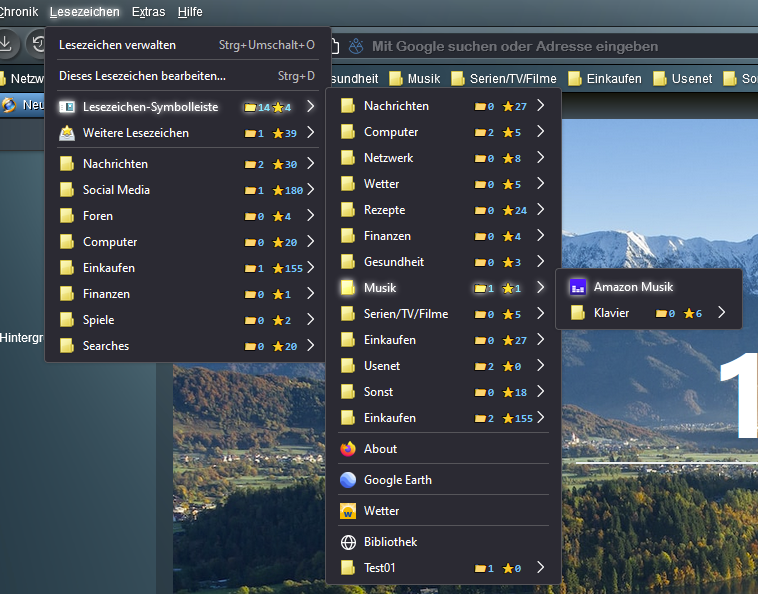This screenshot has height=594, width=758.
Task: Open the Hilfe menu
Action: [190, 12]
